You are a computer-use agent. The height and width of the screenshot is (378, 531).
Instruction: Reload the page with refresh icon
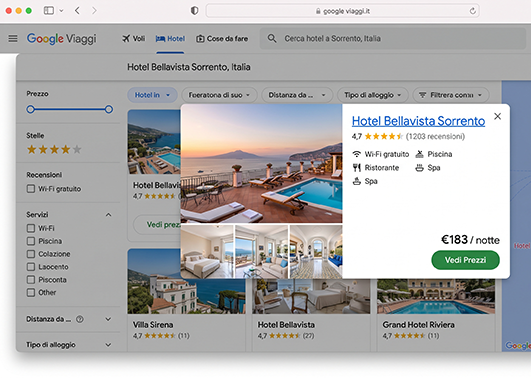(472, 11)
